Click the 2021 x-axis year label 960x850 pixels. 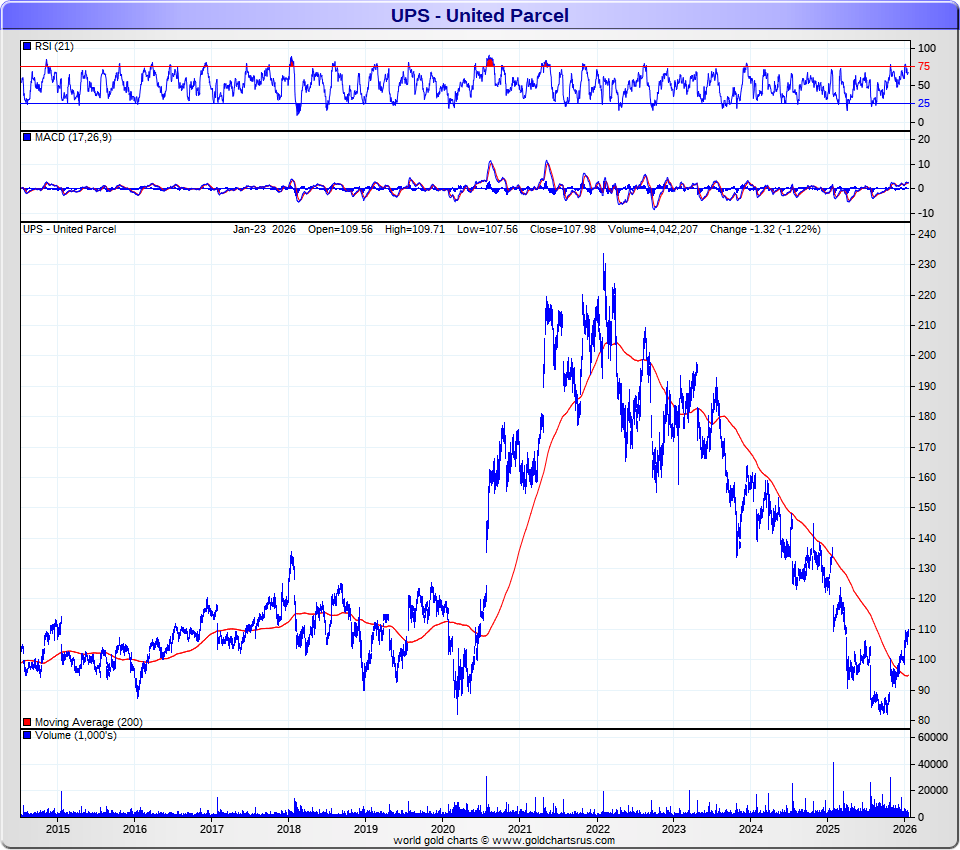520,829
